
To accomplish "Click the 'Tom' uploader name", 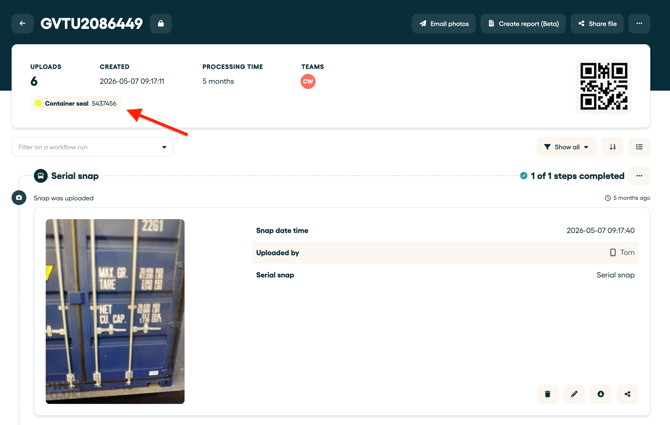I will (627, 252).
